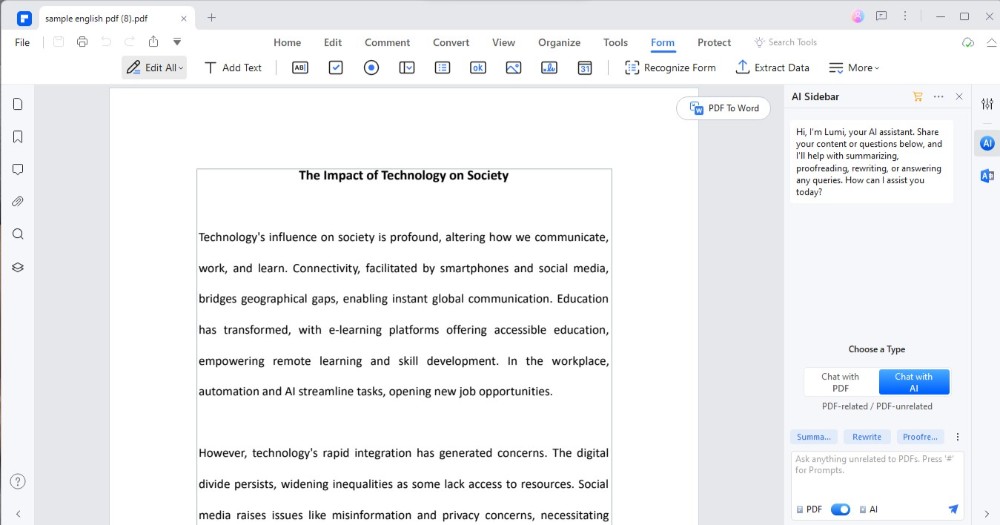The height and width of the screenshot is (525, 1000).
Task: Click the redo arrow icon
Action: point(129,42)
